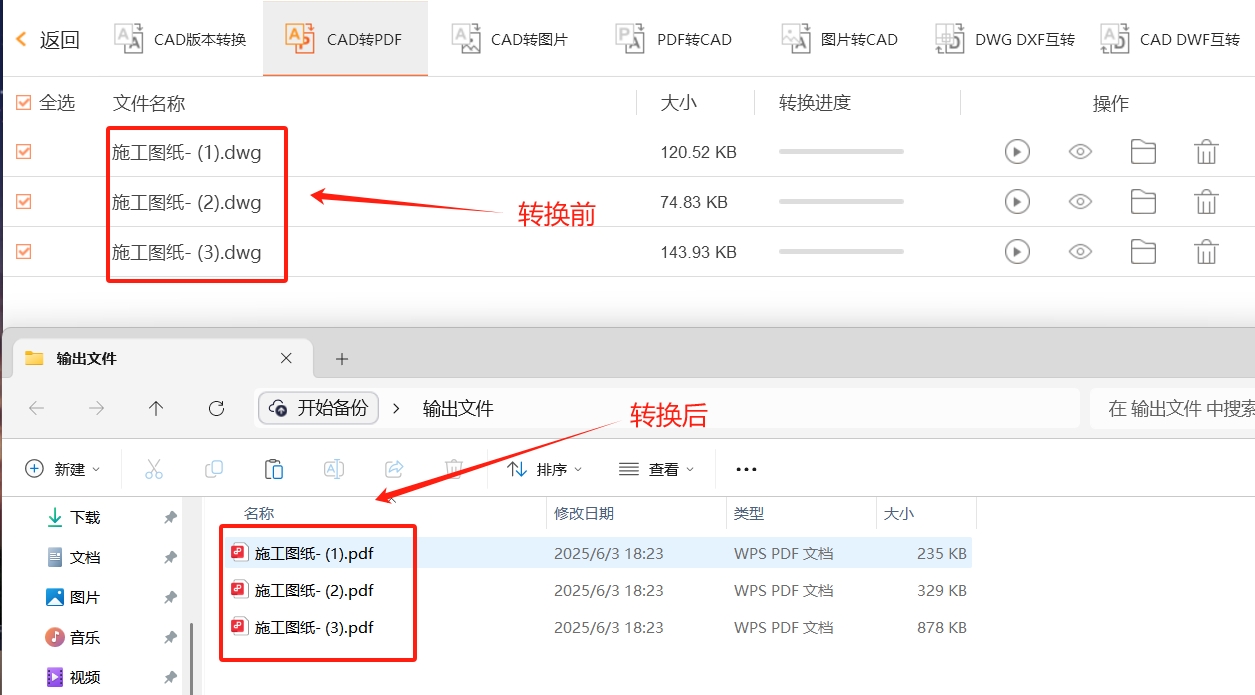Refresh the Explorer folder view
The height and width of the screenshot is (695, 1255).
coord(216,408)
